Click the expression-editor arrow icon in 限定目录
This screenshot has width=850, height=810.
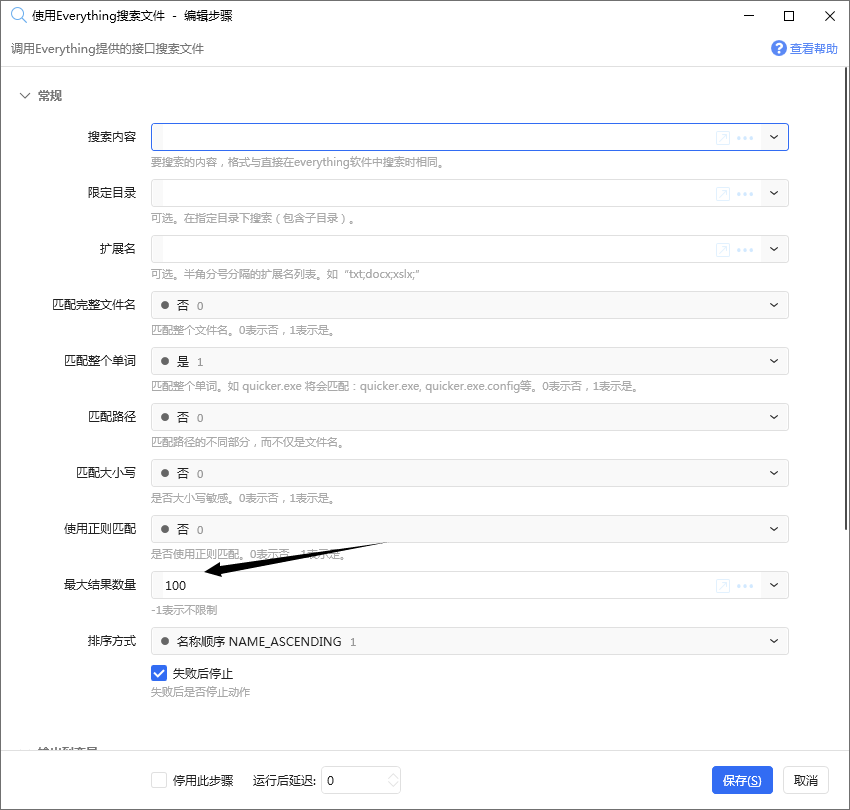[x=723, y=194]
